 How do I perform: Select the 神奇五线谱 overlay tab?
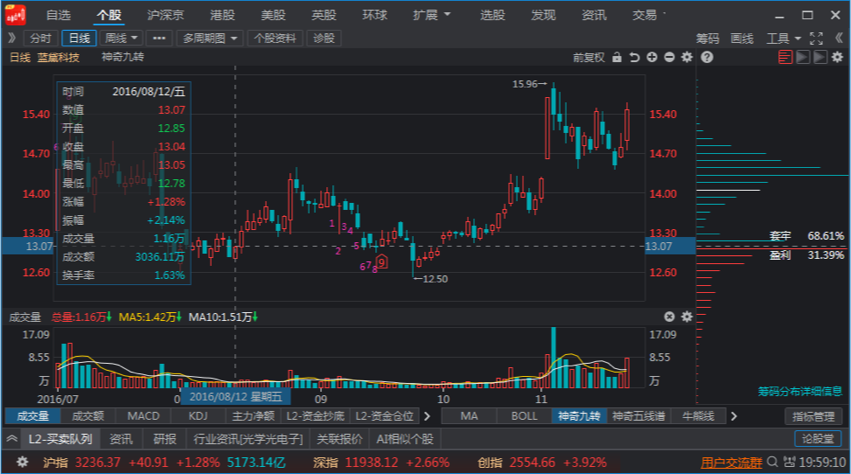click(639, 416)
